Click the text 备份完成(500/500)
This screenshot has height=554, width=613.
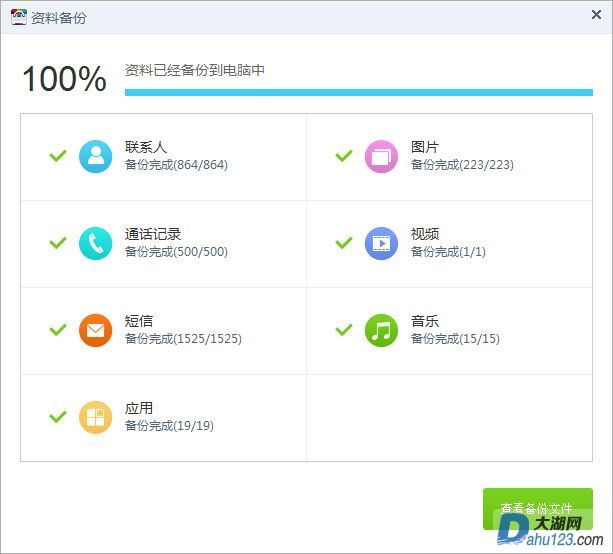(176, 251)
